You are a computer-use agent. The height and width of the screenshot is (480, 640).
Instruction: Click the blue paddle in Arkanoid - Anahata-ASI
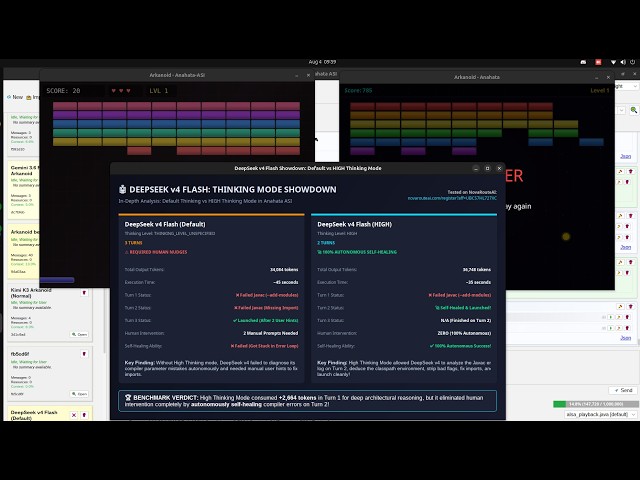(x=57, y=280)
